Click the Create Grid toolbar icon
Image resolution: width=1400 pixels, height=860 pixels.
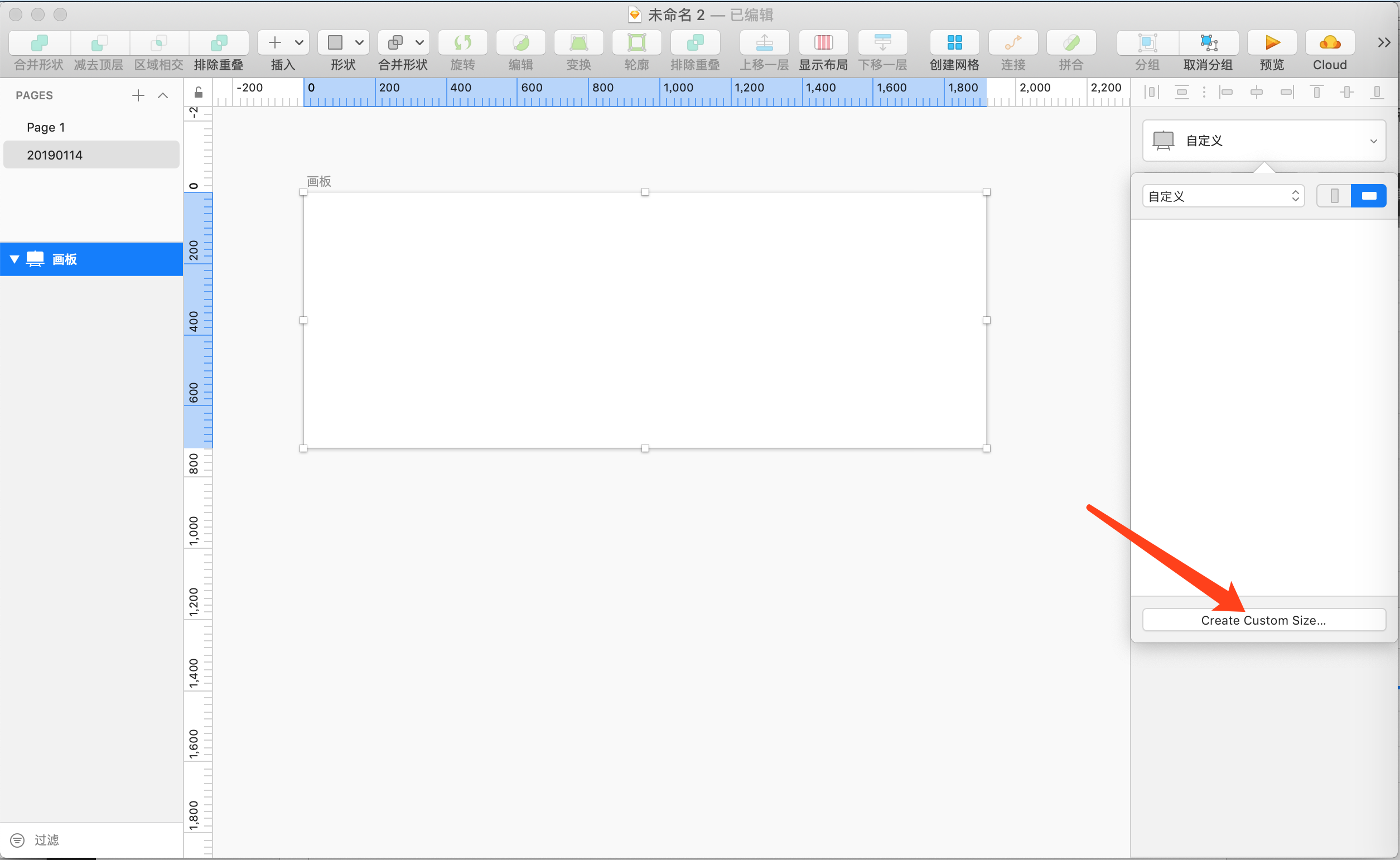954,44
